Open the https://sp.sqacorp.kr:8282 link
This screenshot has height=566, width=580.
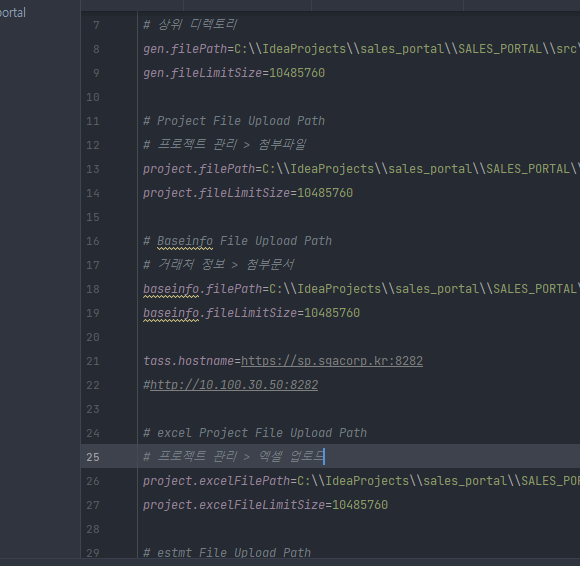pos(332,361)
